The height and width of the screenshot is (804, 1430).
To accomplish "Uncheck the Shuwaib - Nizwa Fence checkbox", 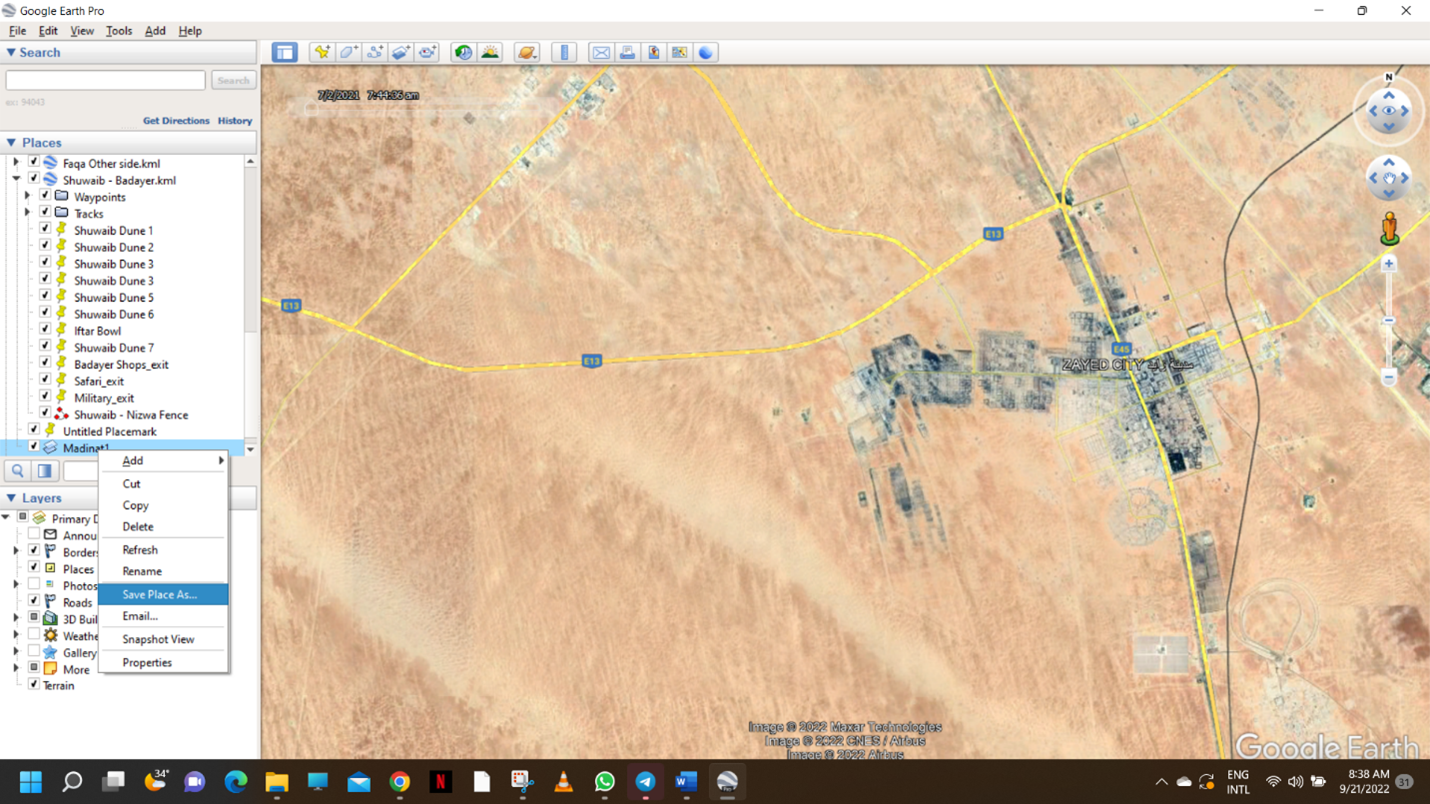I will [45, 414].
